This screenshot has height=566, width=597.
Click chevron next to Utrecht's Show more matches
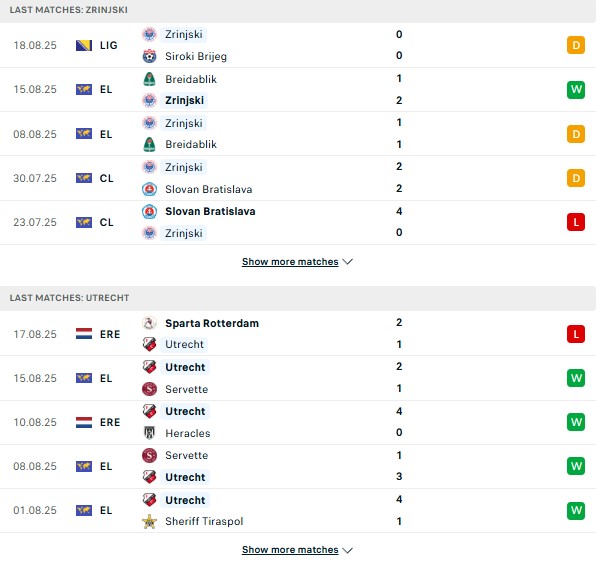coord(347,550)
